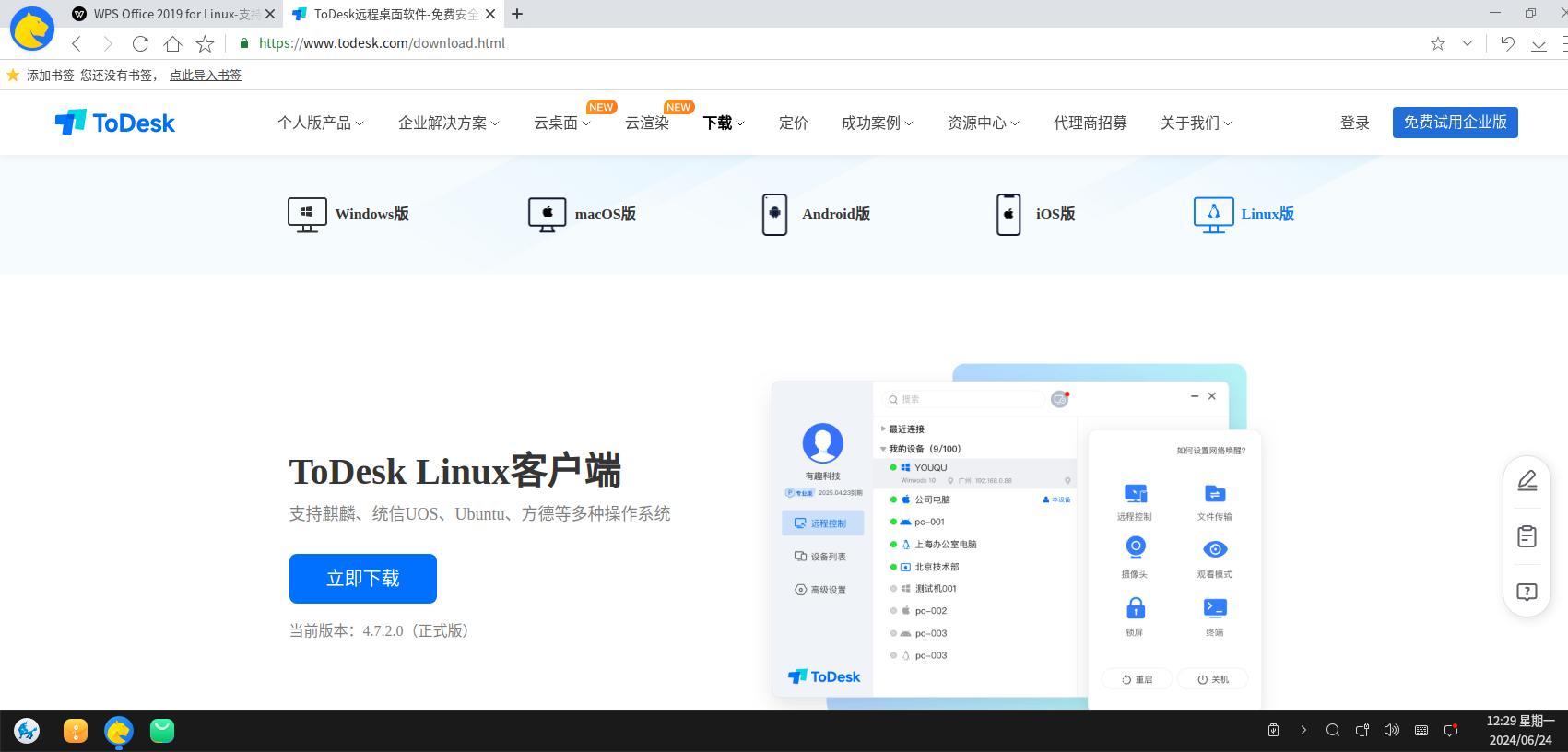1568x752 pixels.
Task: Open 云渲染 page
Action: (647, 123)
